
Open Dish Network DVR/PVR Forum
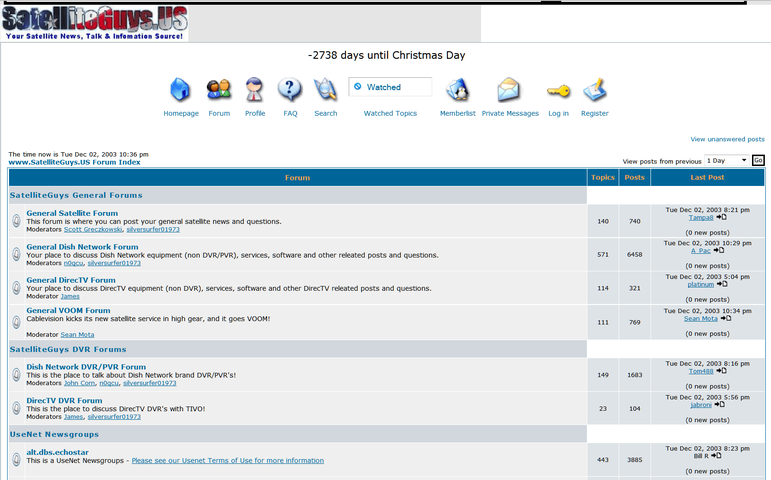click(x=86, y=367)
